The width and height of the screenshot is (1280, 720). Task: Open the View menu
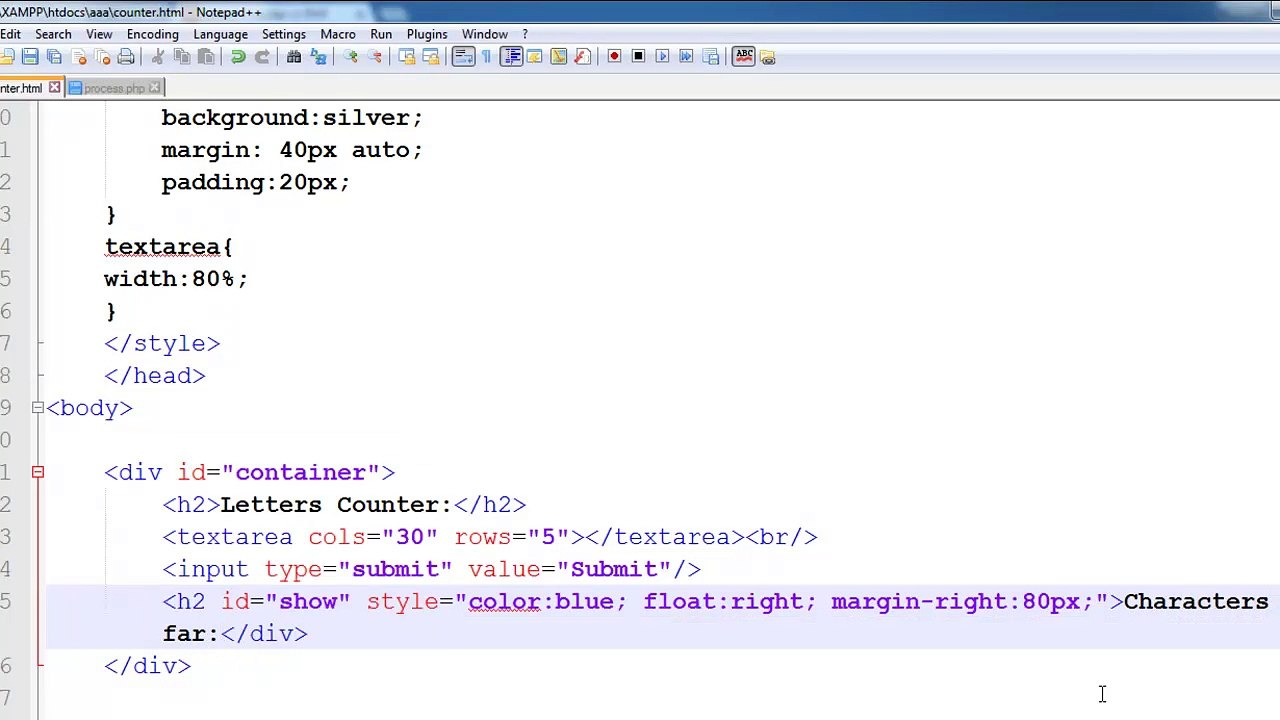point(99,34)
